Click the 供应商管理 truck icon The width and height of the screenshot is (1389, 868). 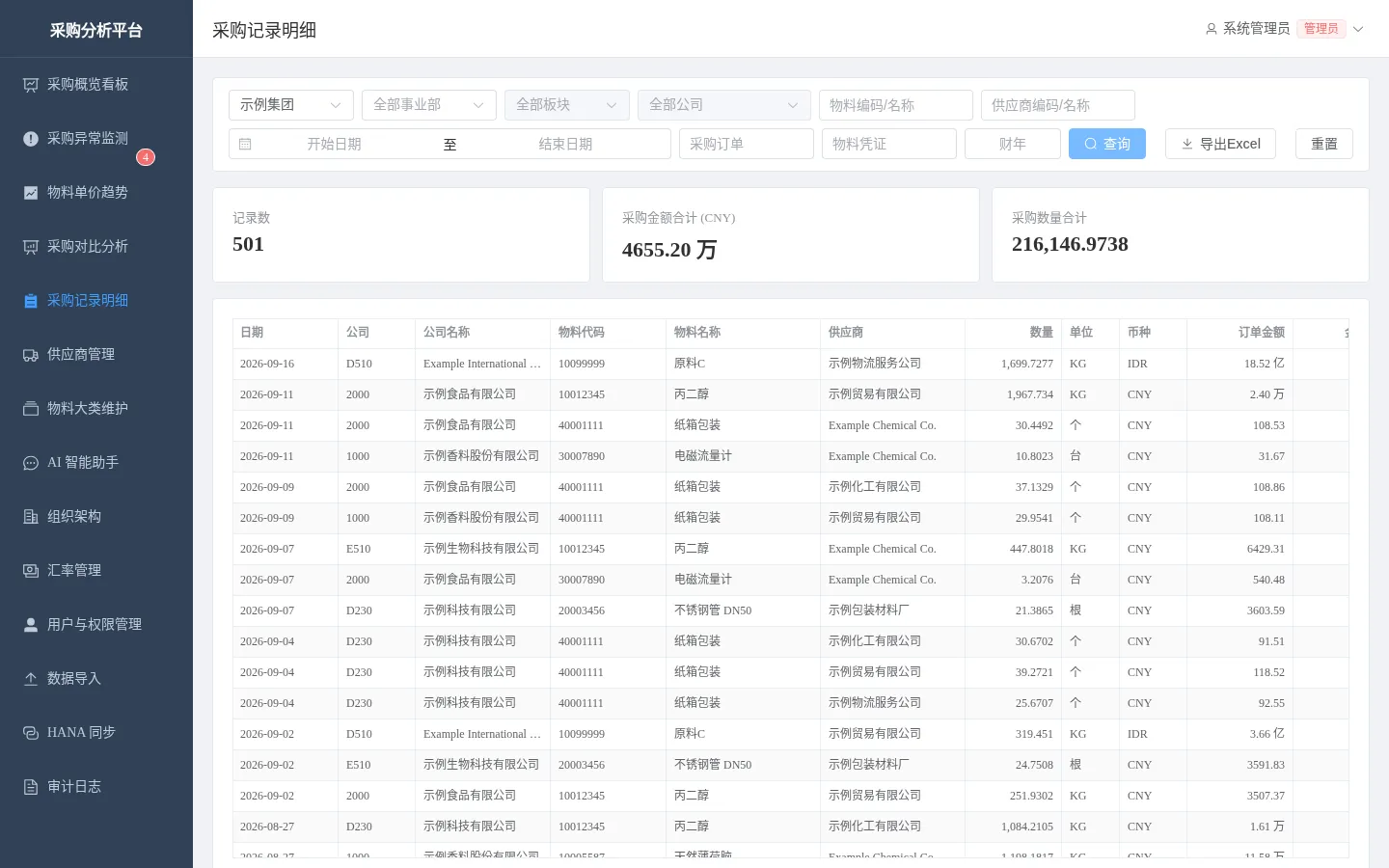31,355
